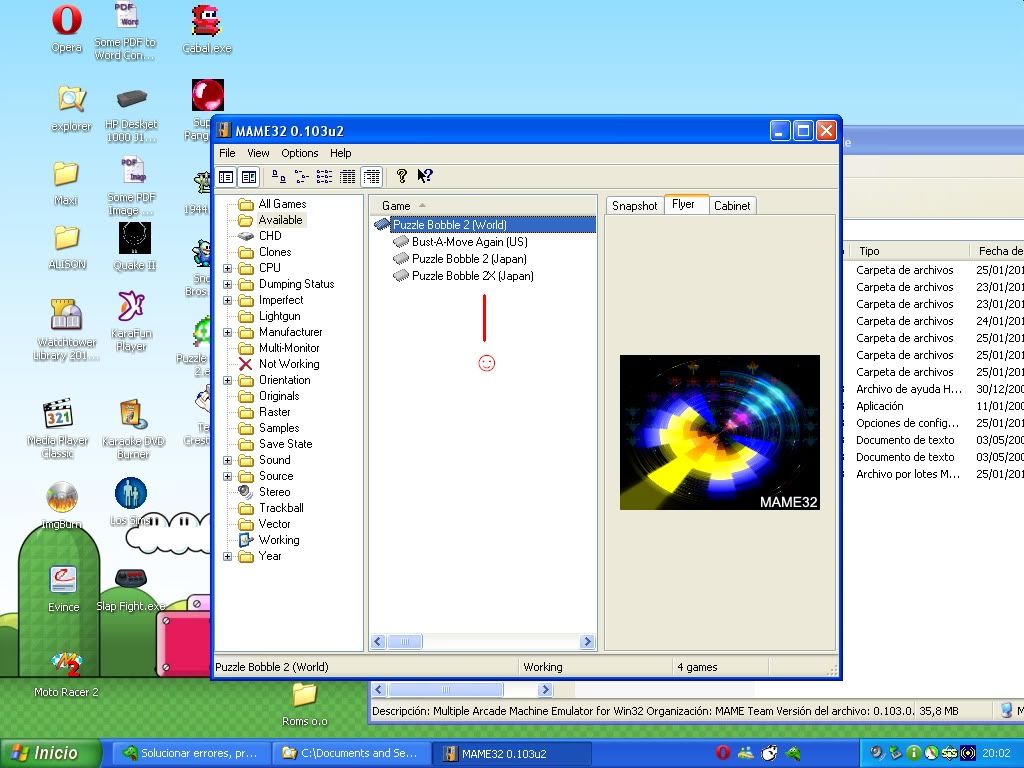Open the KaraFun Player desktop icon

pos(131,321)
